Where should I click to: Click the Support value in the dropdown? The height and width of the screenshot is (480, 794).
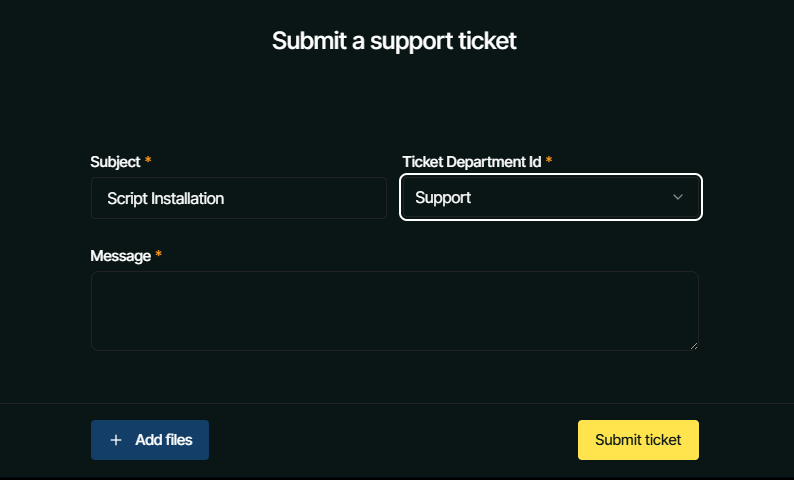[x=443, y=198]
